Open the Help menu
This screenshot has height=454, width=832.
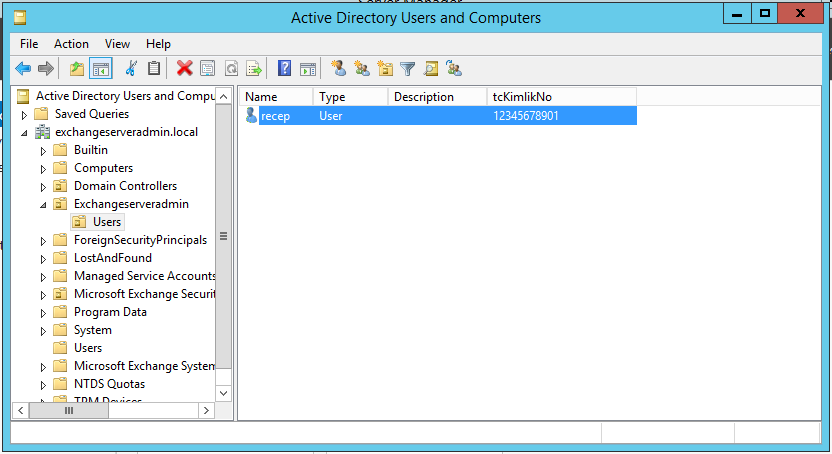(158, 44)
